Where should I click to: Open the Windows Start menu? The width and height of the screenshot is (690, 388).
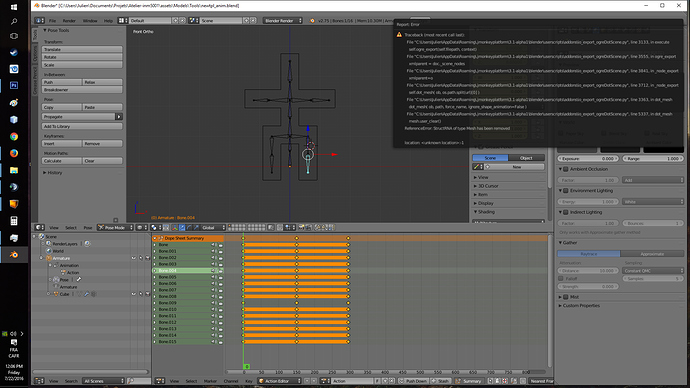click(14, 7)
